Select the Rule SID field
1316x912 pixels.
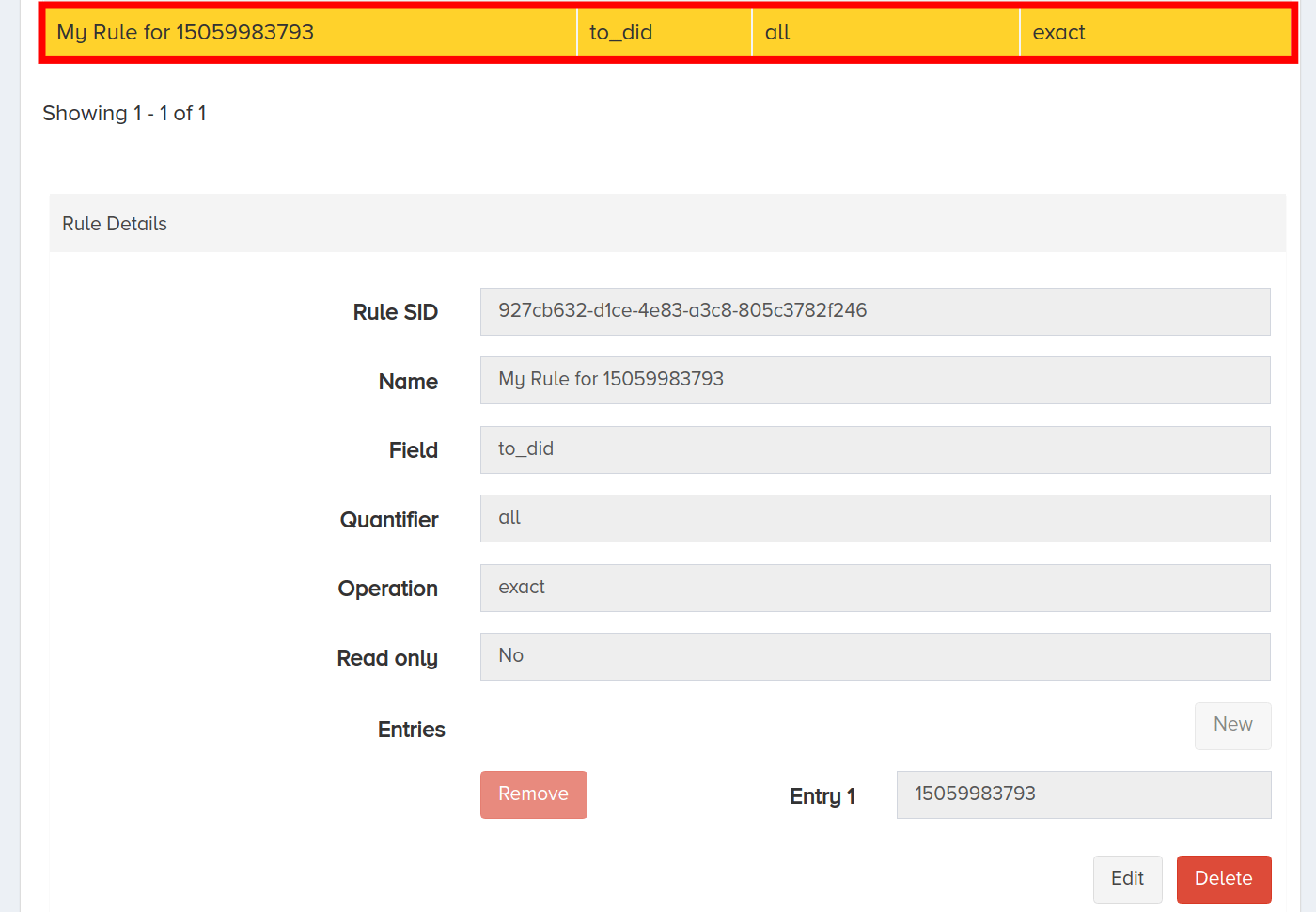pyautogui.click(x=875, y=311)
